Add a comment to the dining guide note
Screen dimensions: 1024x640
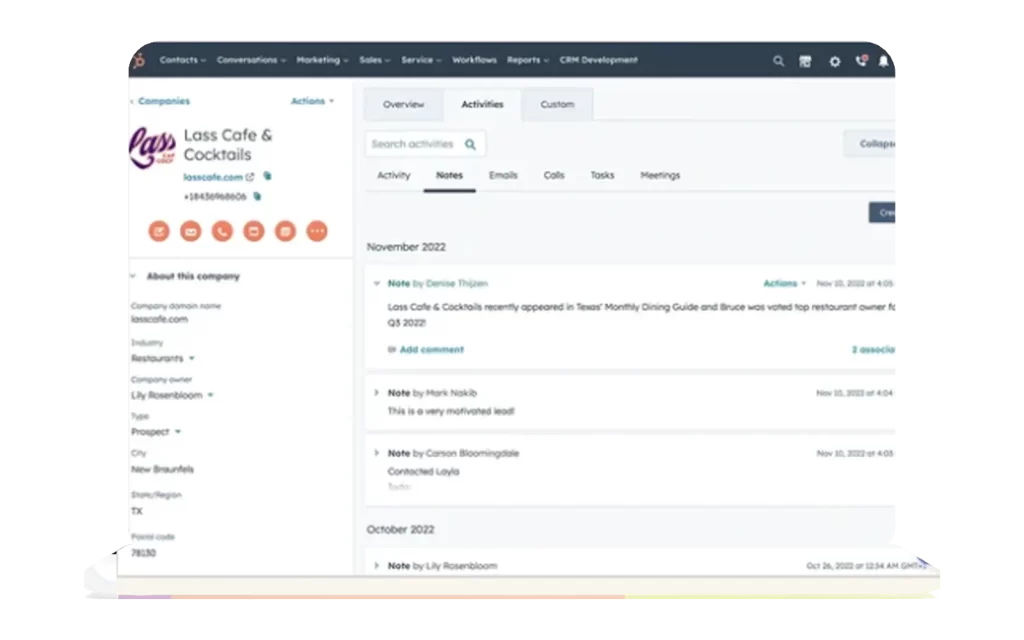pyautogui.click(x=431, y=350)
